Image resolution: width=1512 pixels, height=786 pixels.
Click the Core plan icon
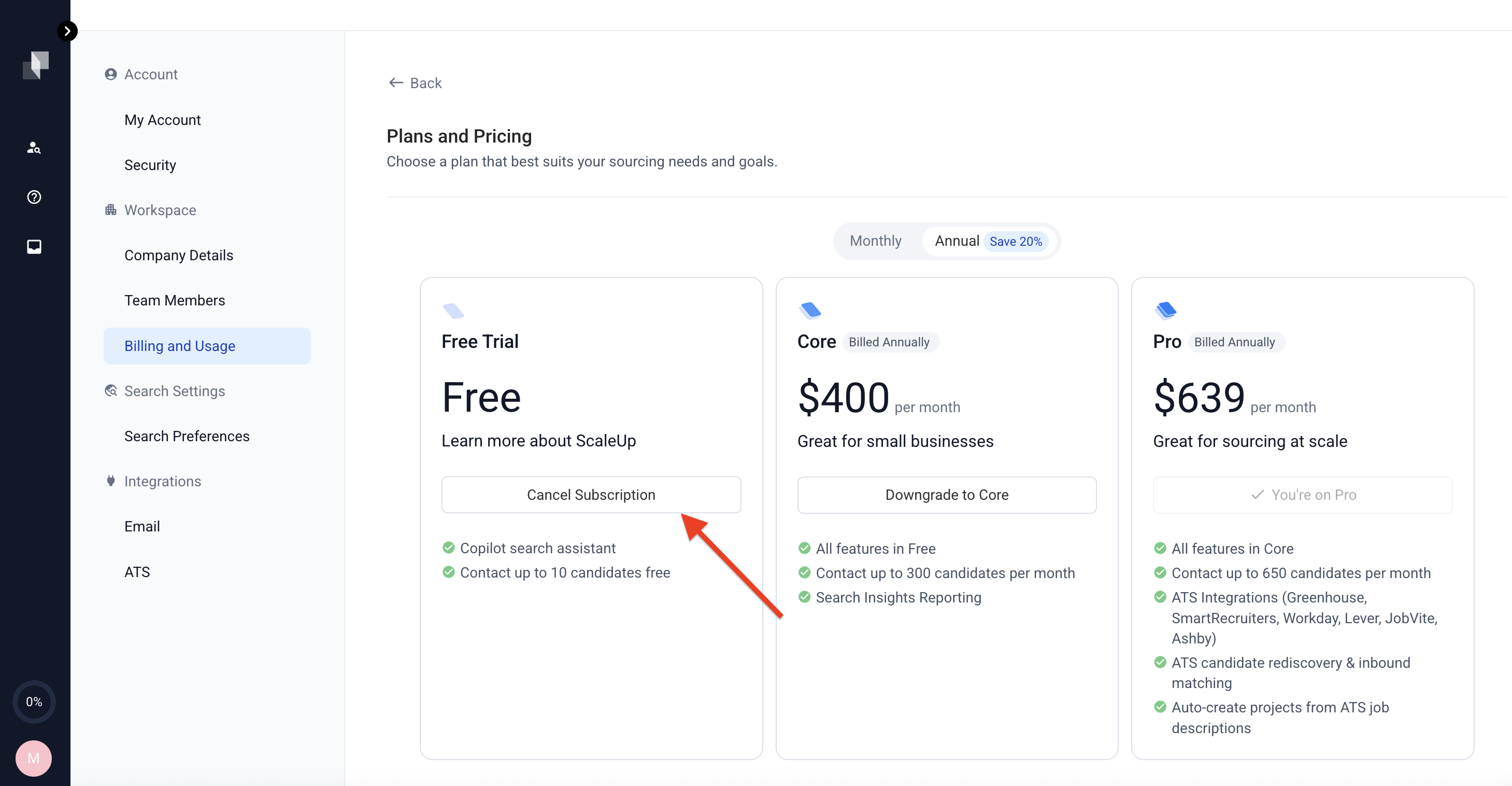pos(810,310)
